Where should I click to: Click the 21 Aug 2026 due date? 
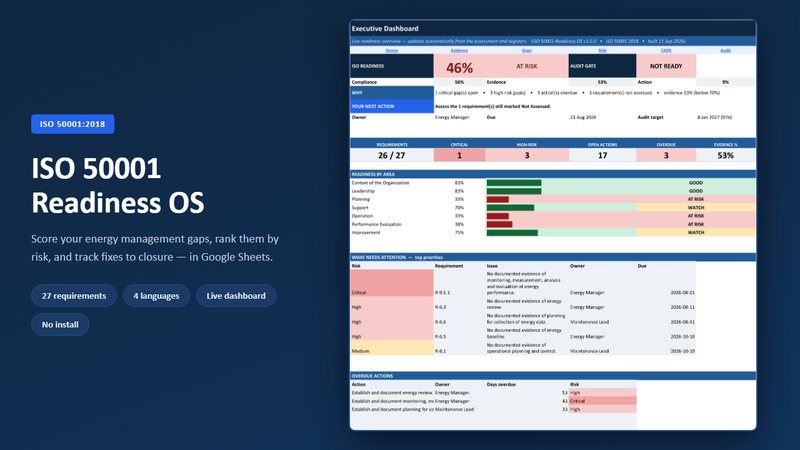tap(583, 117)
